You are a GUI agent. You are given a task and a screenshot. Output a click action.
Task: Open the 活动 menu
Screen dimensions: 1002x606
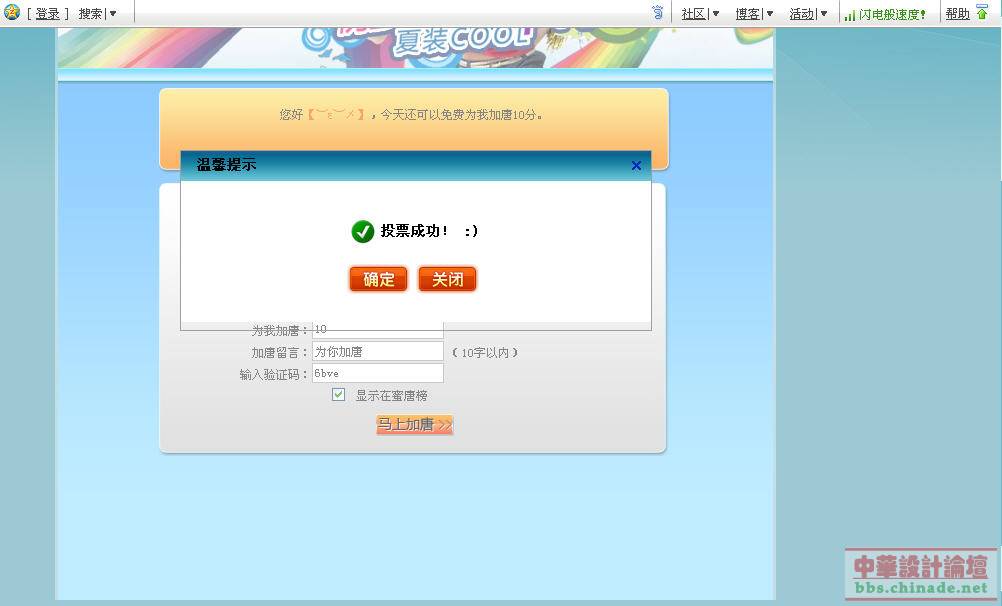pos(801,13)
